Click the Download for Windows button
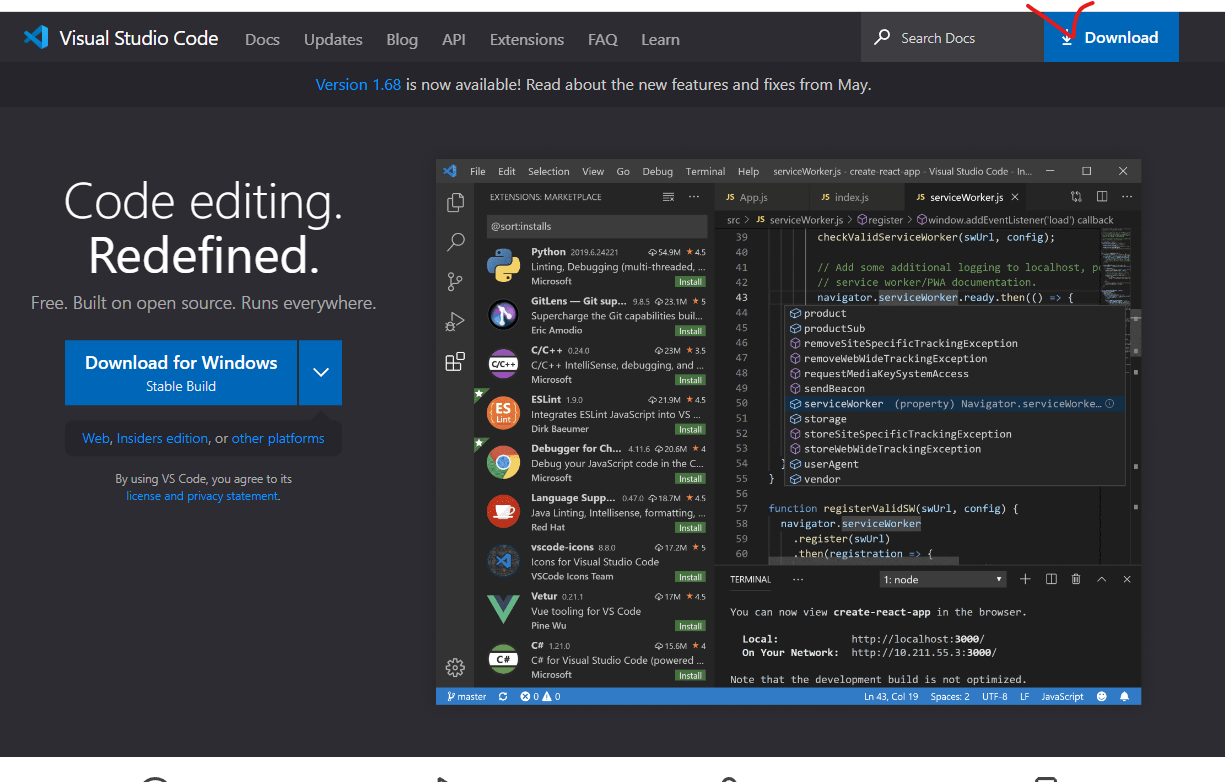Screen dimensions: 1225x782 tap(181, 372)
